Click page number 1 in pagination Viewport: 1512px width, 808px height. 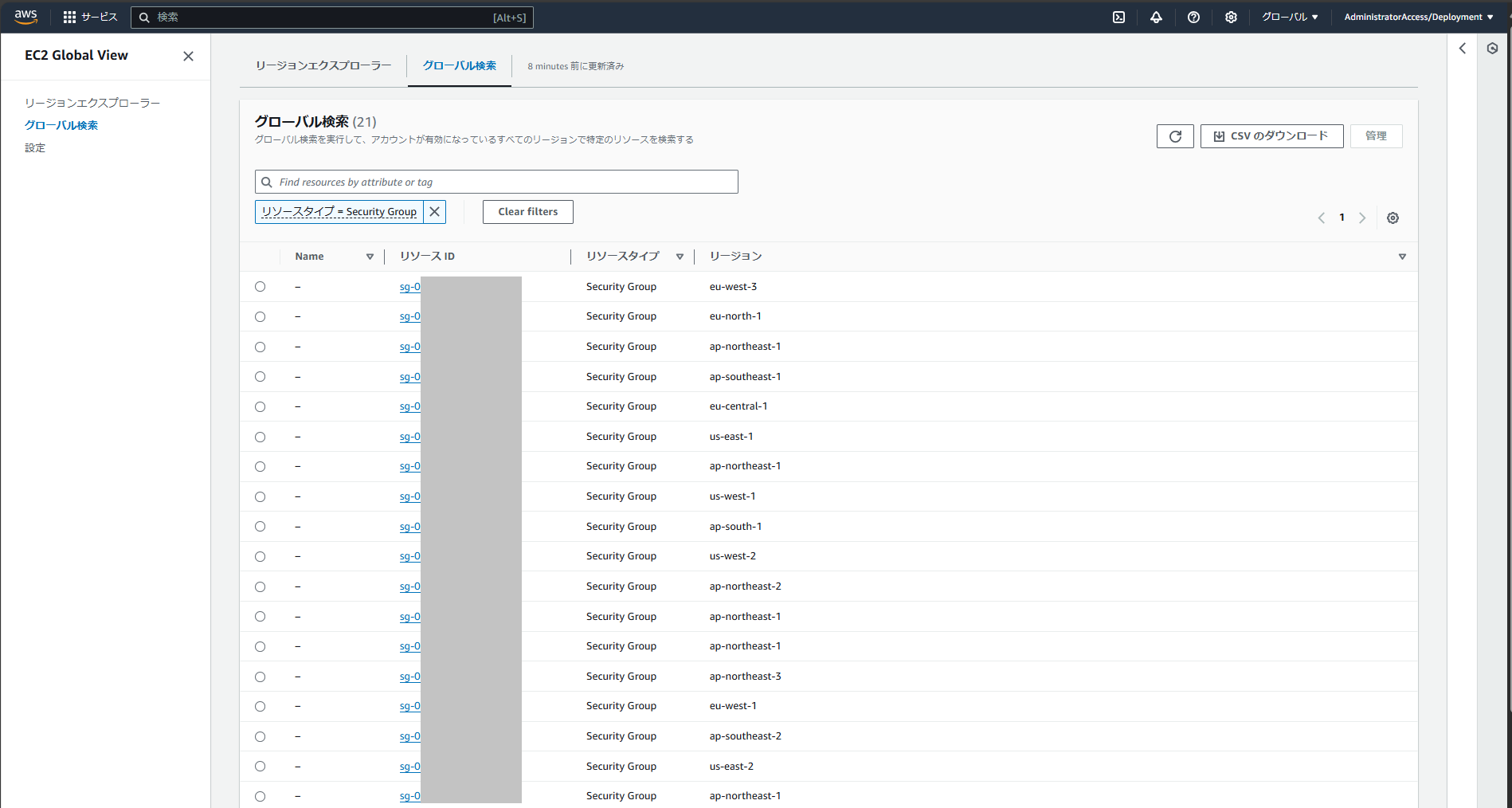point(1342,218)
